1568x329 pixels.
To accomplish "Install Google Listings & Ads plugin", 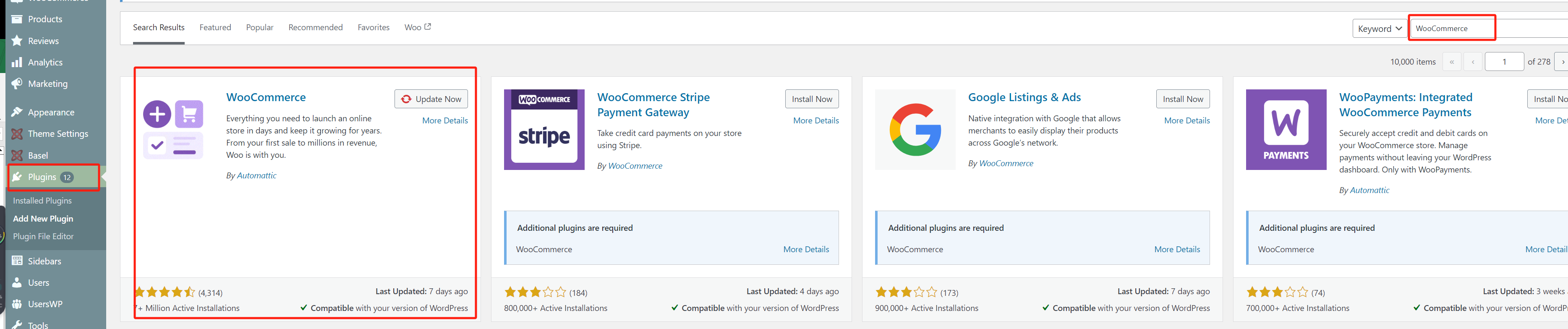I will 1183,99.
